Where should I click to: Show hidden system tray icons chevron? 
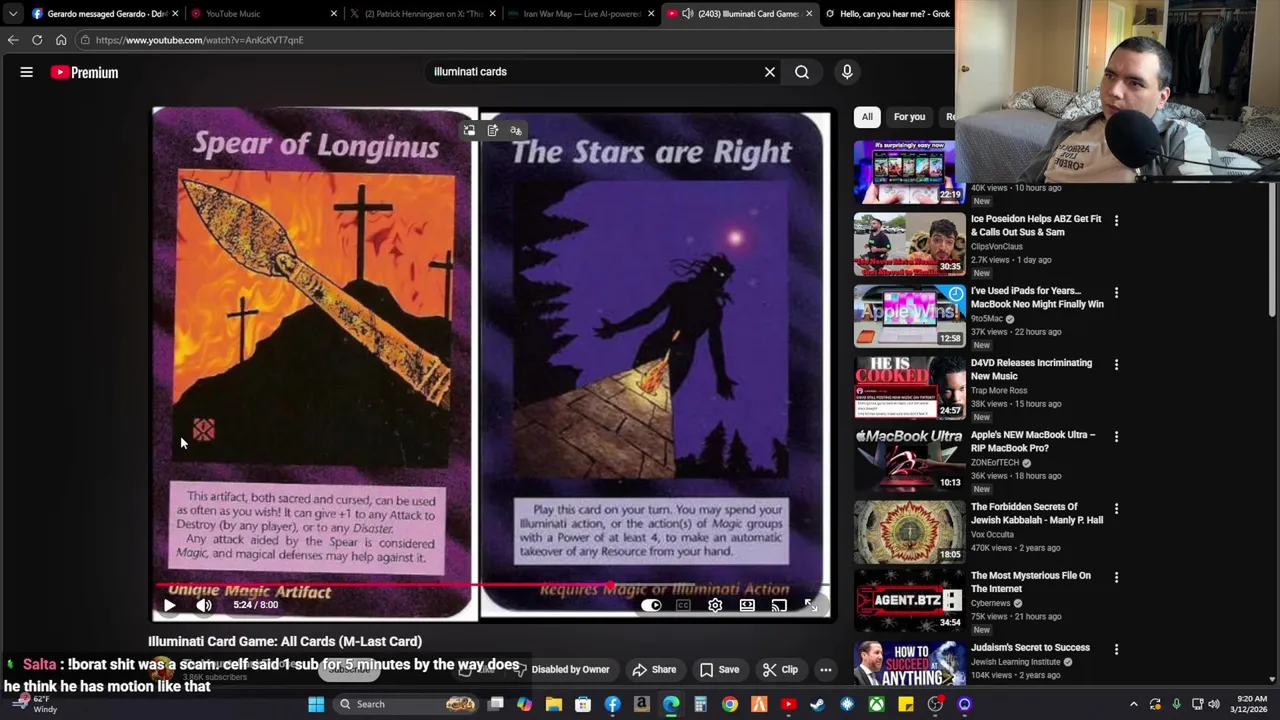tap(1134, 704)
